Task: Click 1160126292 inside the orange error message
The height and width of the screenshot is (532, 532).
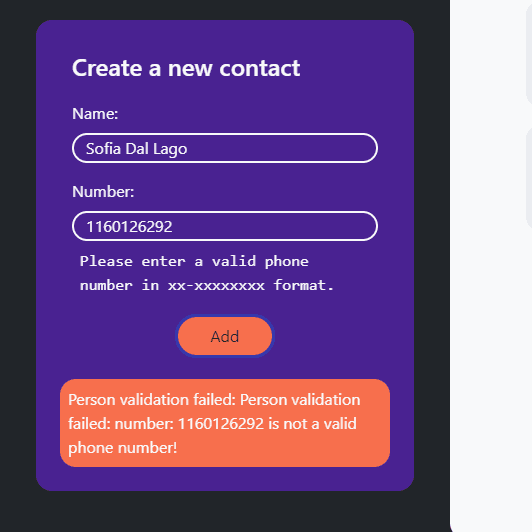Action: click(x=221, y=424)
